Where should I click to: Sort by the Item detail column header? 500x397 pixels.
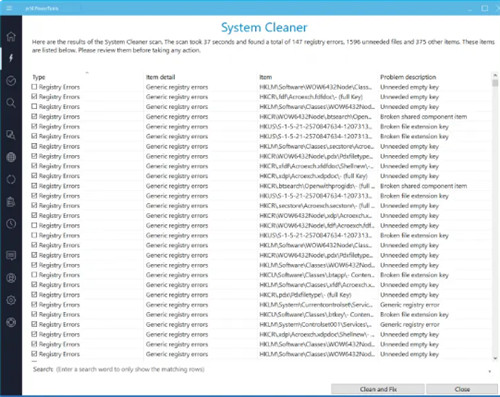(x=160, y=77)
